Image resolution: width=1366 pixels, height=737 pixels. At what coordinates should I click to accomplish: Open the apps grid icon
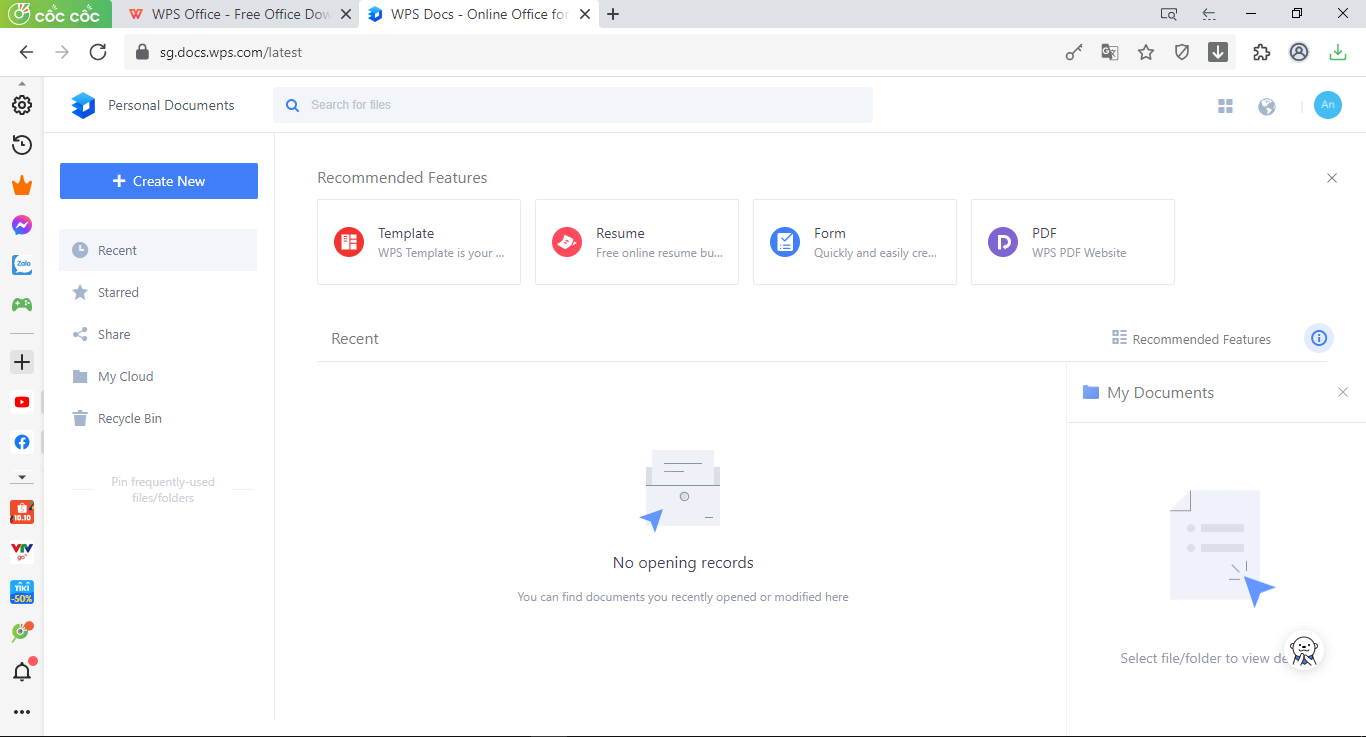tap(1225, 106)
